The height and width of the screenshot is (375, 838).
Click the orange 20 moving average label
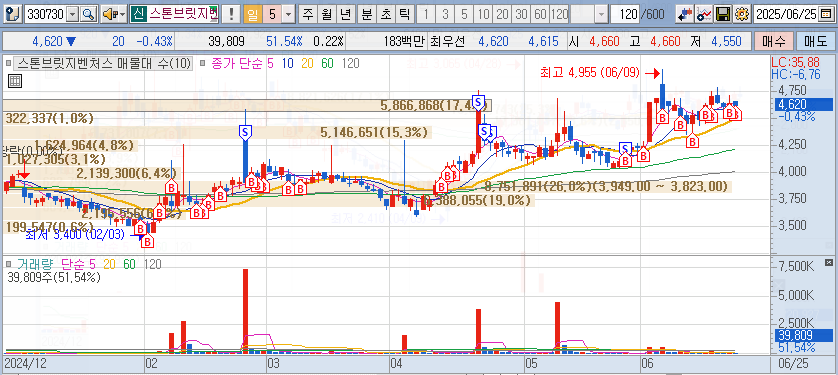tap(307, 64)
